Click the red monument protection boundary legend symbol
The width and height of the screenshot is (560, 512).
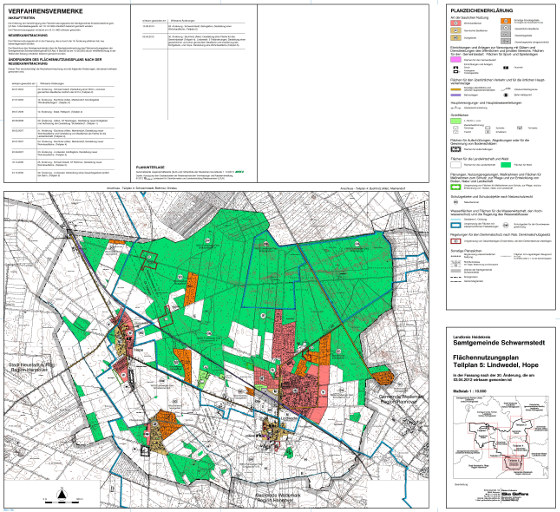point(456,241)
